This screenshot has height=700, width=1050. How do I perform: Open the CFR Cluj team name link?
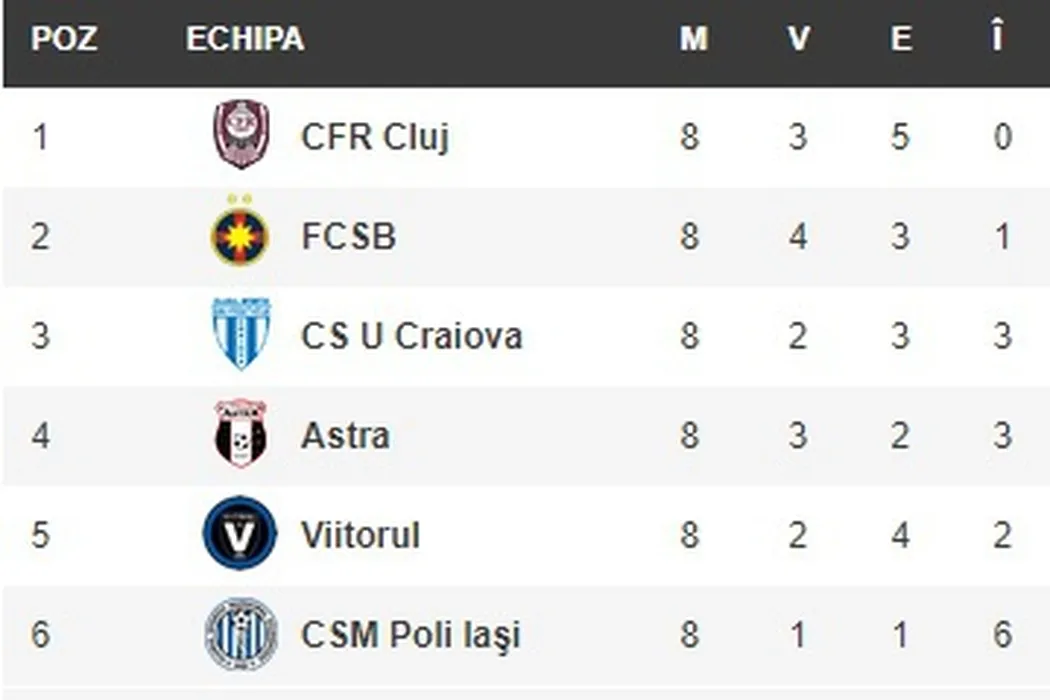375,137
